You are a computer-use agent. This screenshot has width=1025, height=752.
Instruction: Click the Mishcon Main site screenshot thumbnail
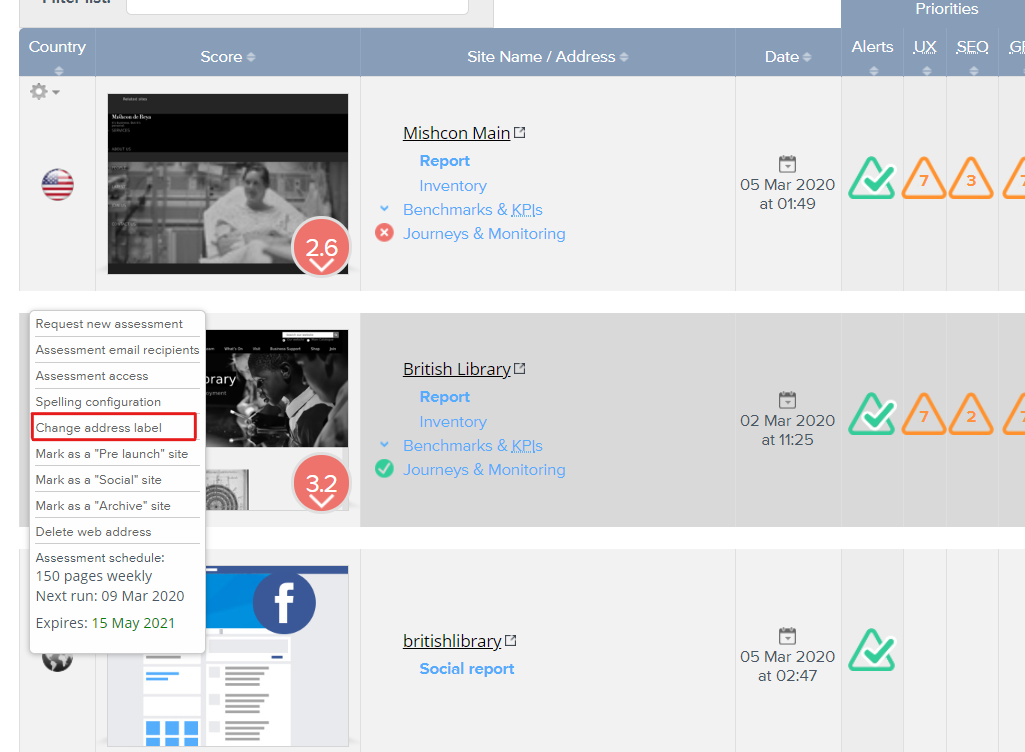pos(227,184)
